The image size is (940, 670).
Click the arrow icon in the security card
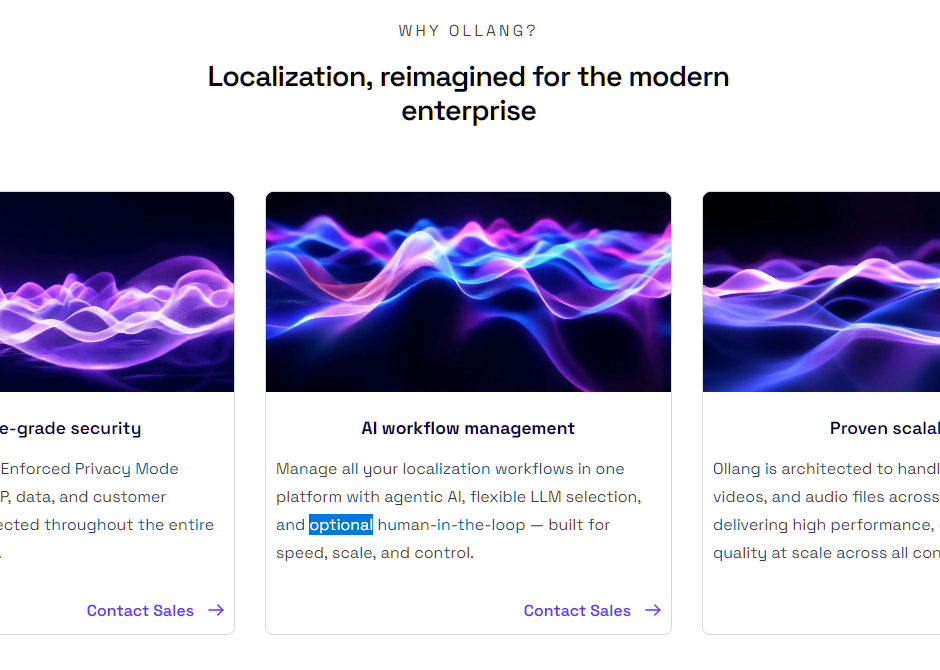[216, 610]
